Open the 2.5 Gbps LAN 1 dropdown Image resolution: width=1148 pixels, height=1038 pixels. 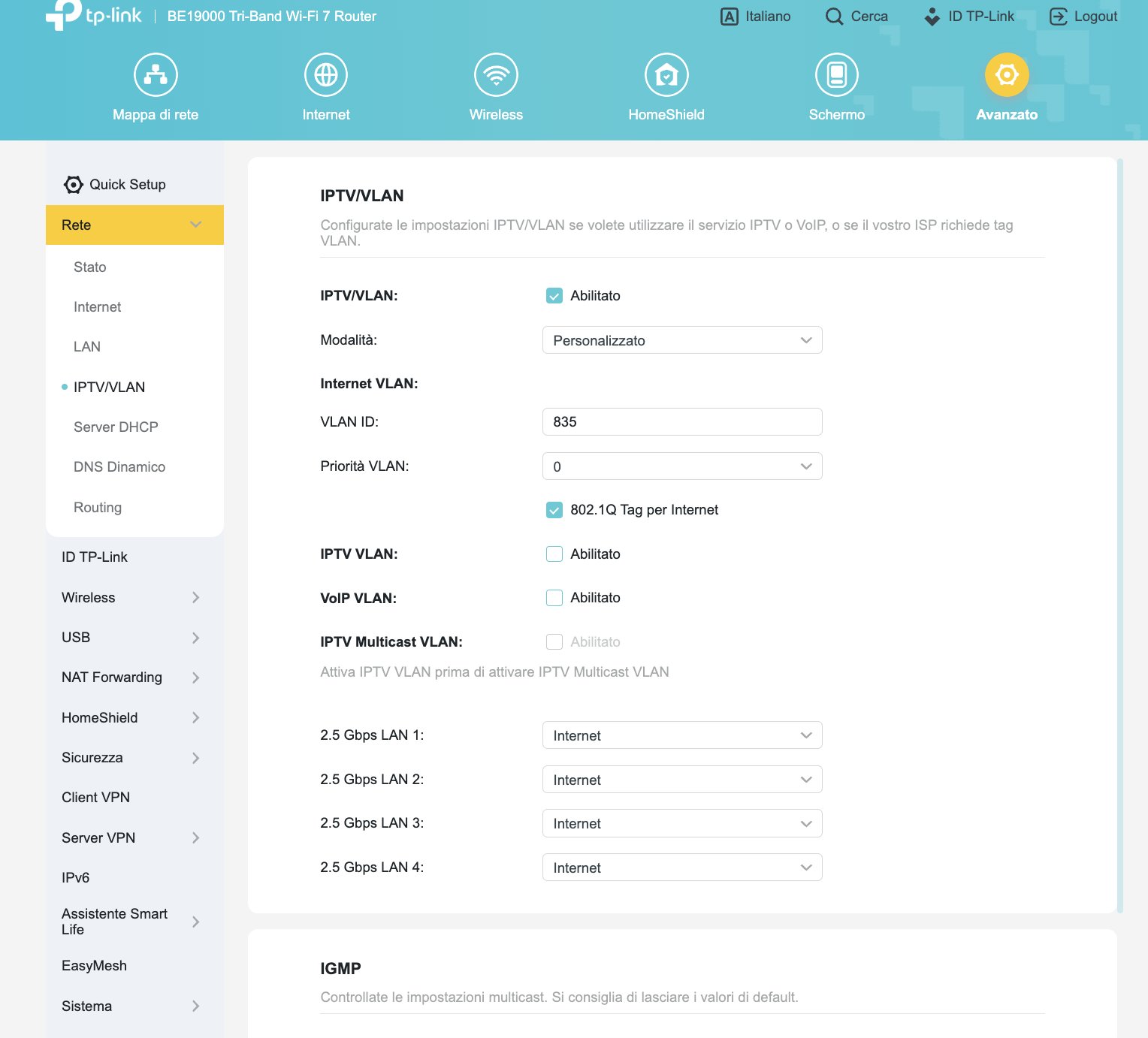681,735
